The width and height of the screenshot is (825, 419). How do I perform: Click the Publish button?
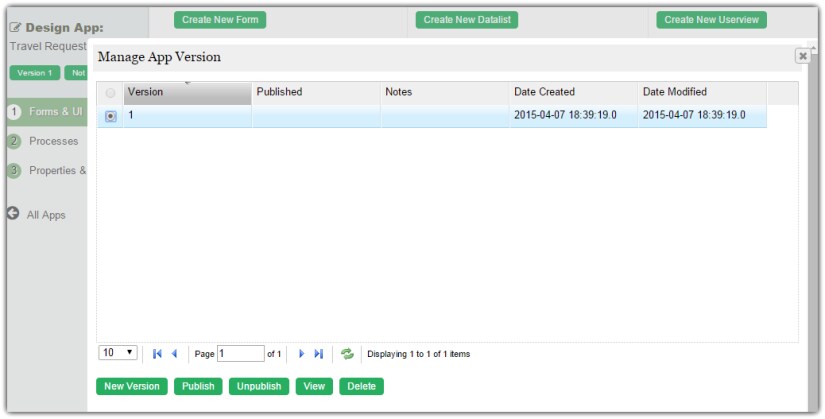198,386
